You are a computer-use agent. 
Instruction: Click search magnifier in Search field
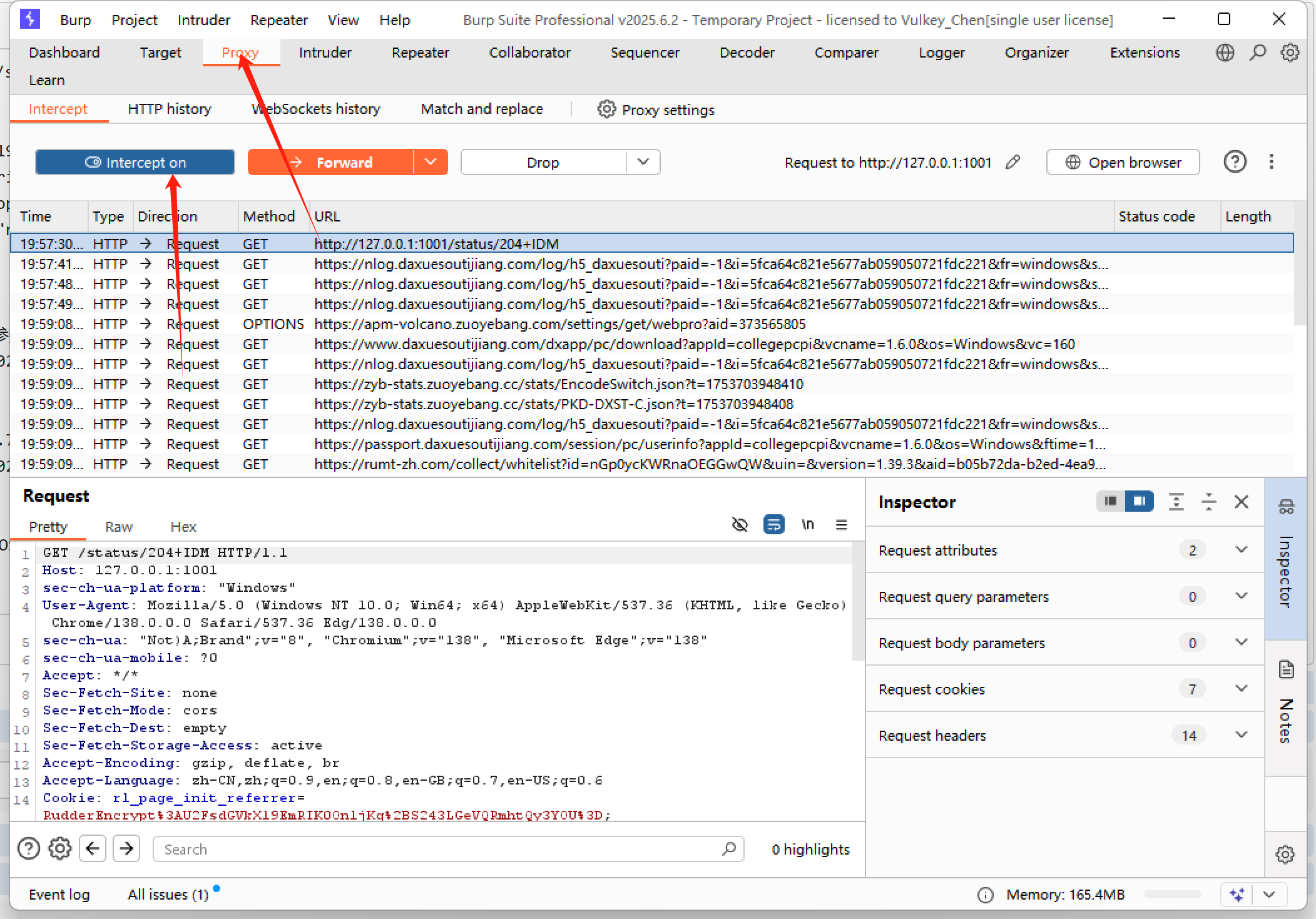coord(728,849)
